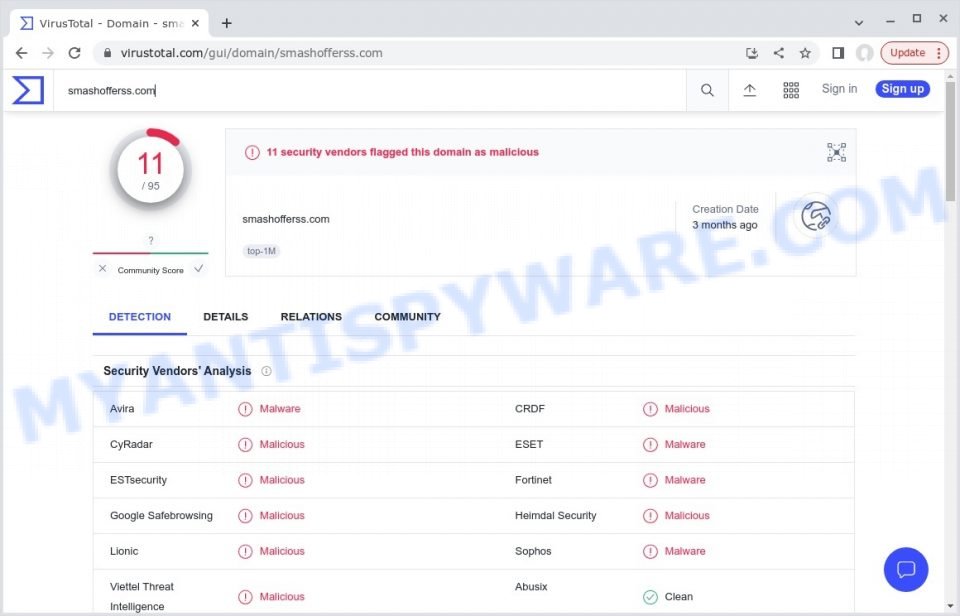
Task: Click the Viettel Threat Intelligence vendor name
Action: point(141,596)
